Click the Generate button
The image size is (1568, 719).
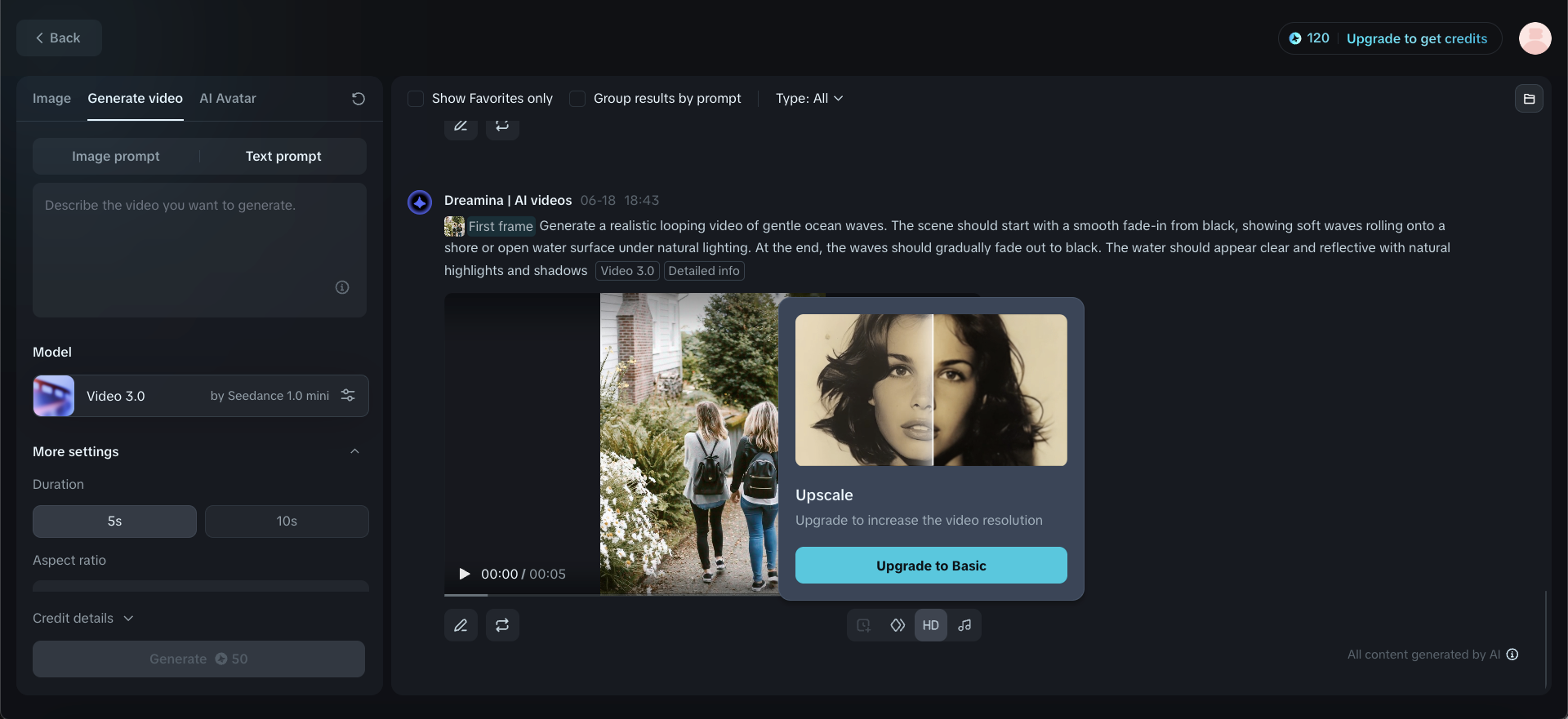click(x=198, y=659)
